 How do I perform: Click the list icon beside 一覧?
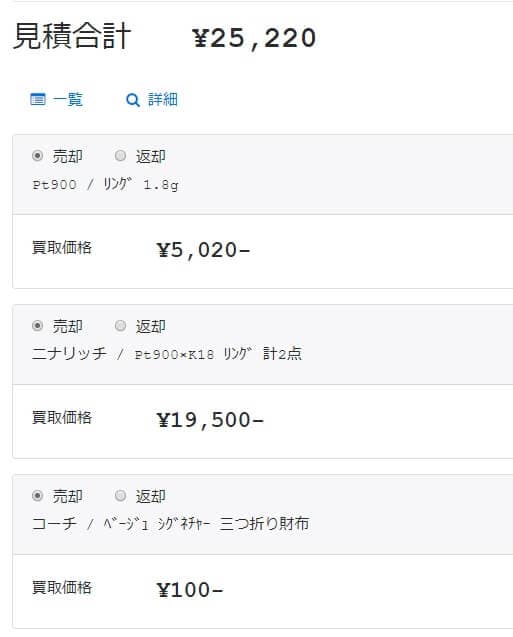point(38,99)
